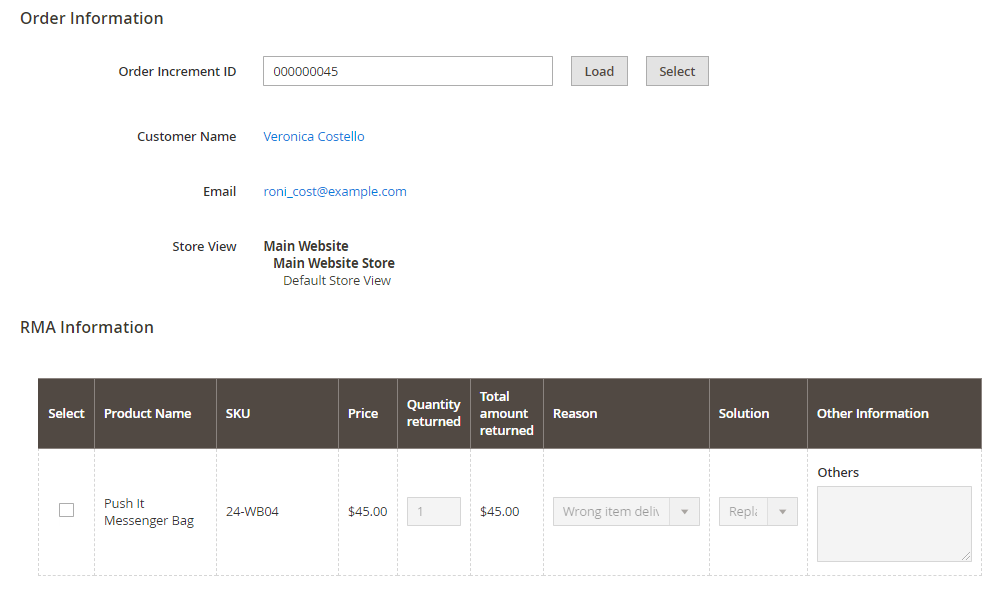Click the Total amount returned column header
This screenshot has width=987, height=604.
[506, 414]
